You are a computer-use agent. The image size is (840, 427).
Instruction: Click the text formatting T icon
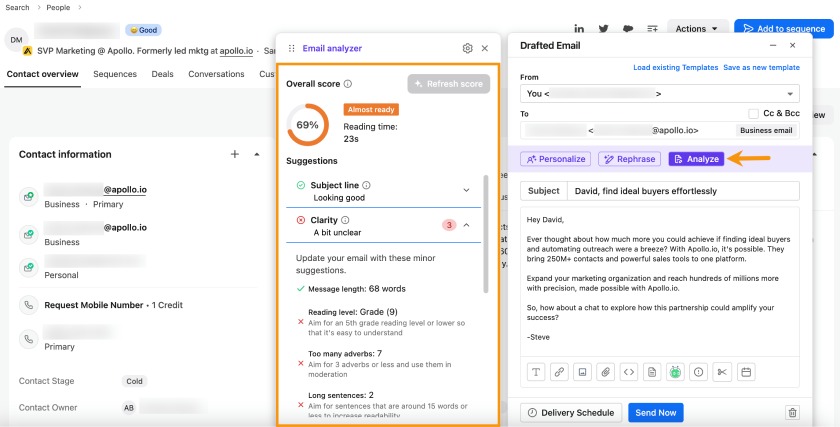(x=536, y=372)
